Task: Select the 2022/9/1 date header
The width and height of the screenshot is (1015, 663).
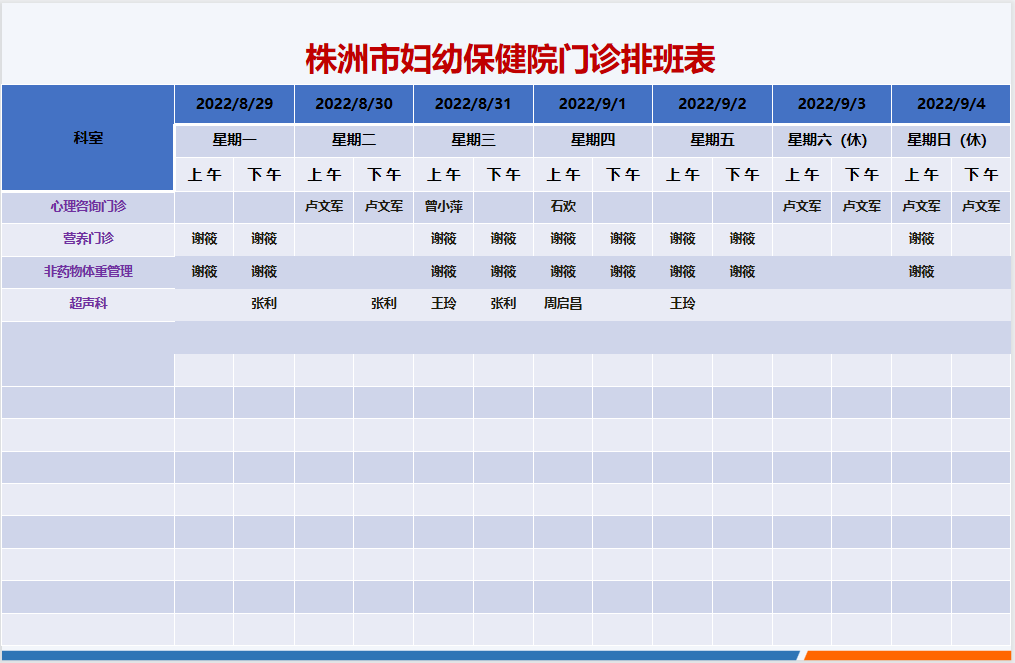Action: point(592,104)
